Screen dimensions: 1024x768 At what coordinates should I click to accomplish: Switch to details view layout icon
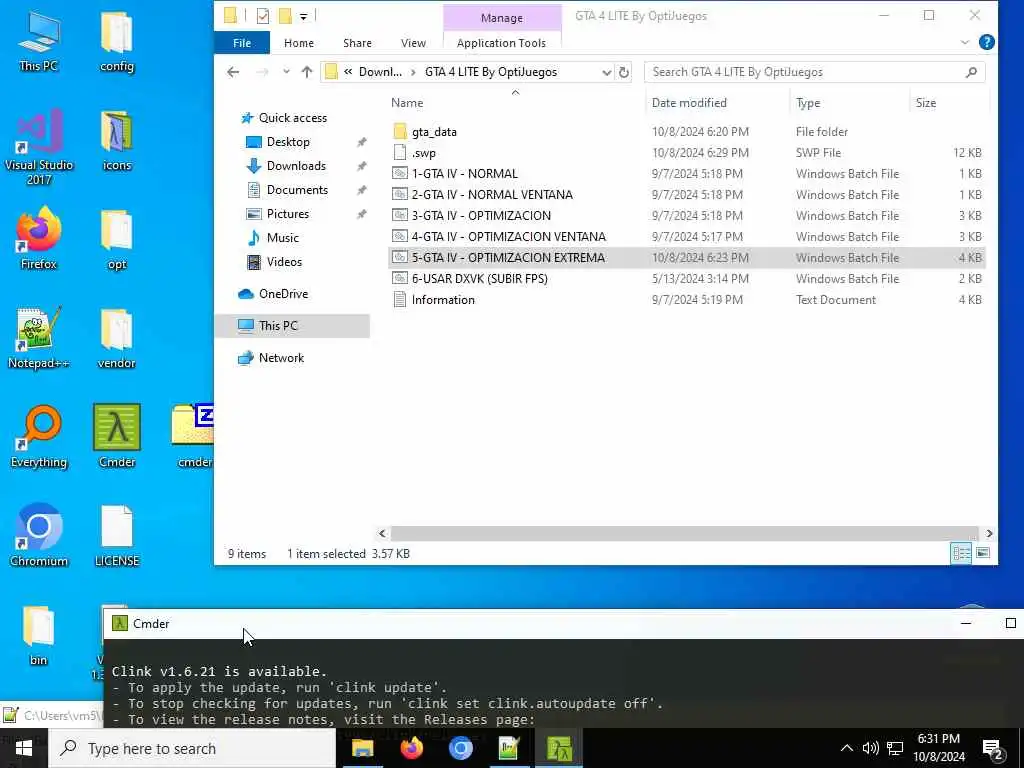[x=961, y=553]
